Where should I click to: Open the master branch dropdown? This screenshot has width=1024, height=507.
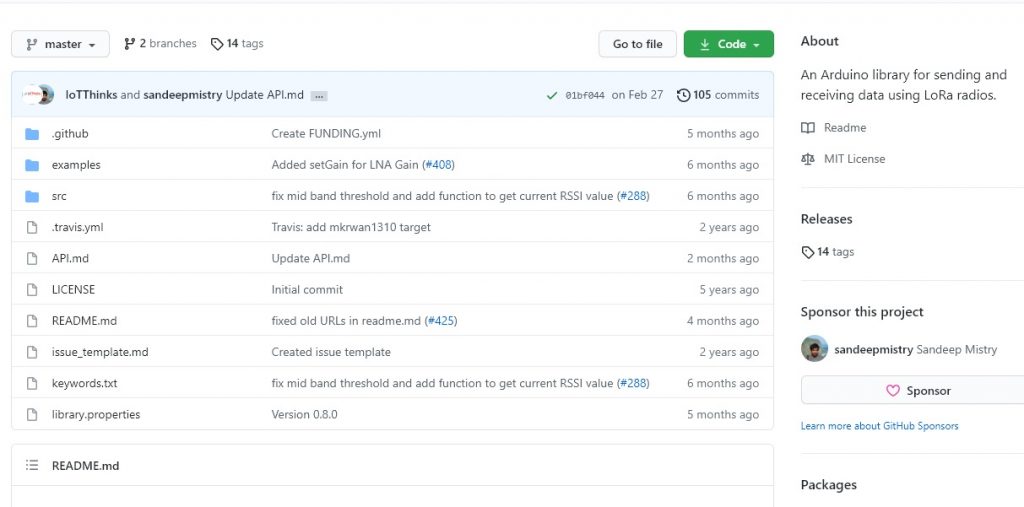60,44
